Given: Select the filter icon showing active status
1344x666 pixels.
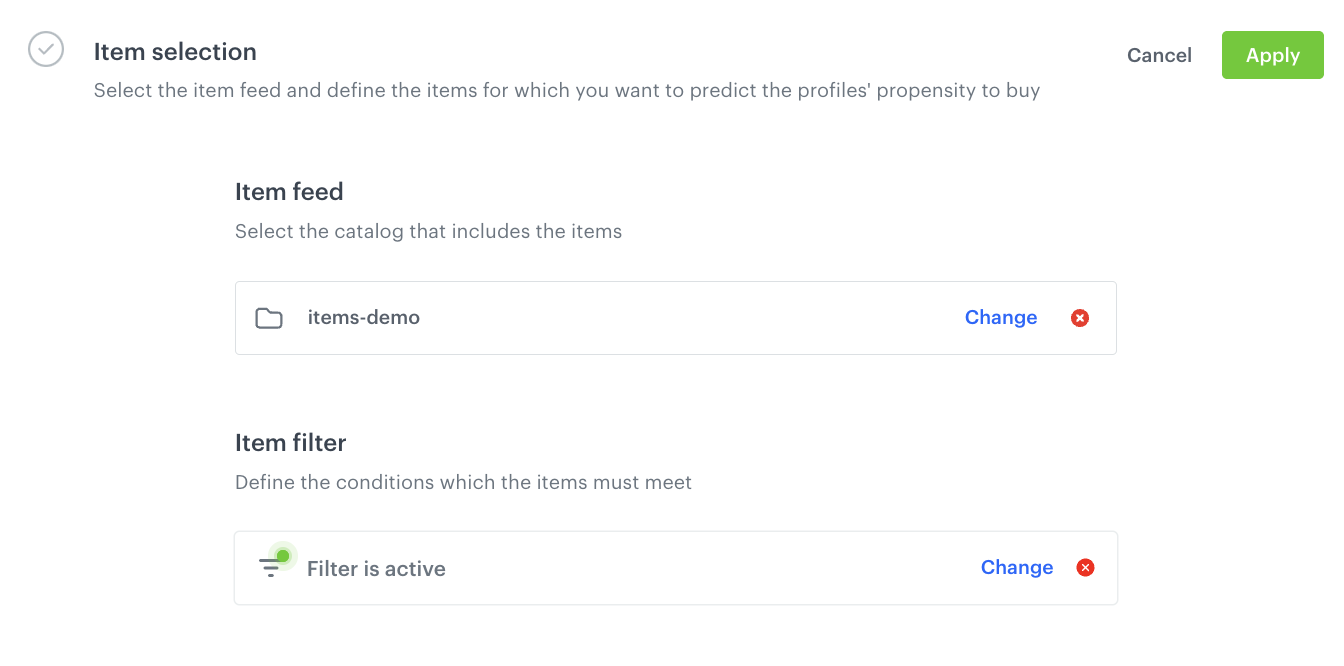Looking at the screenshot, I should (272, 566).
